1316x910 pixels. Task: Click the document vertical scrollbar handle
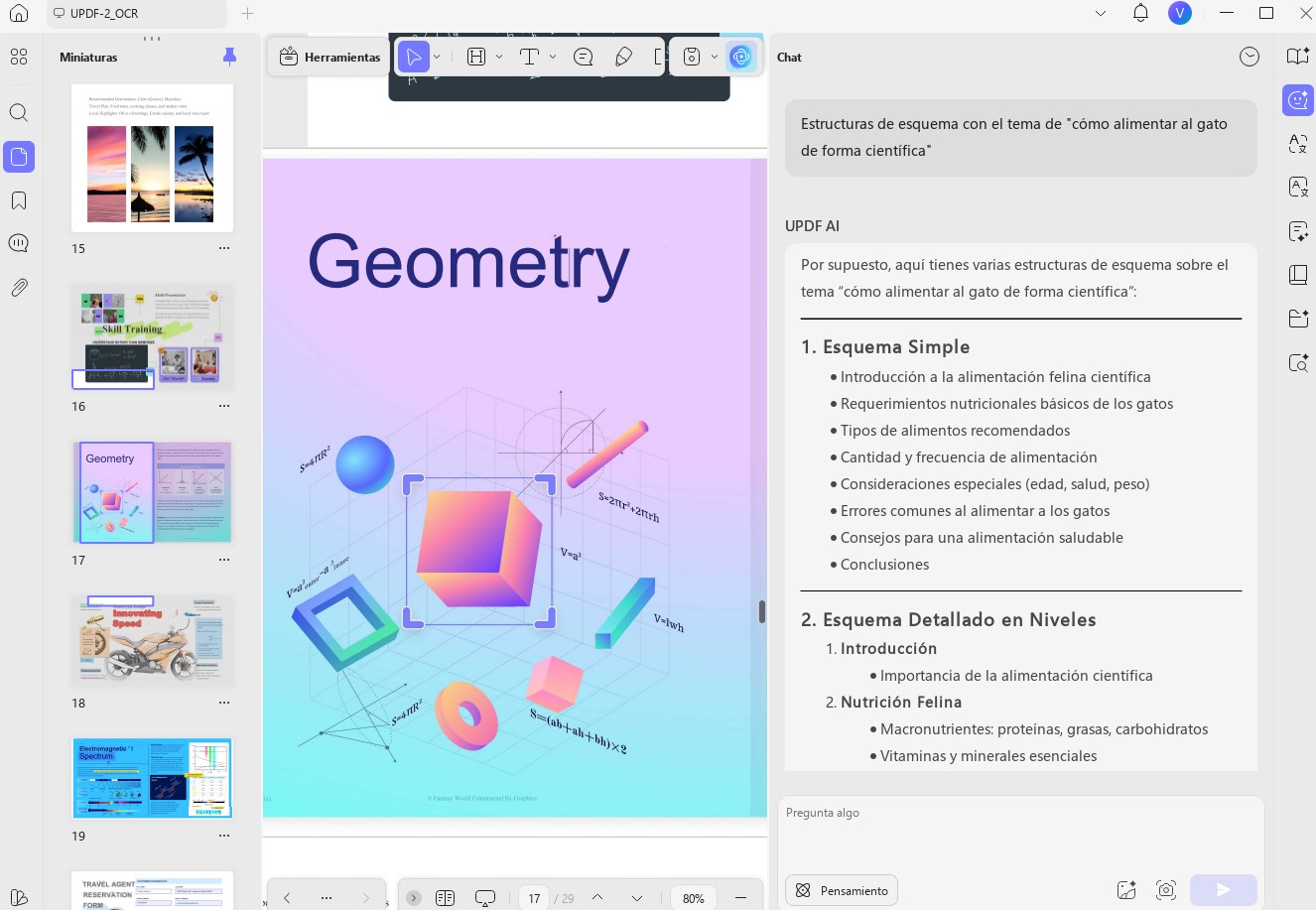762,611
